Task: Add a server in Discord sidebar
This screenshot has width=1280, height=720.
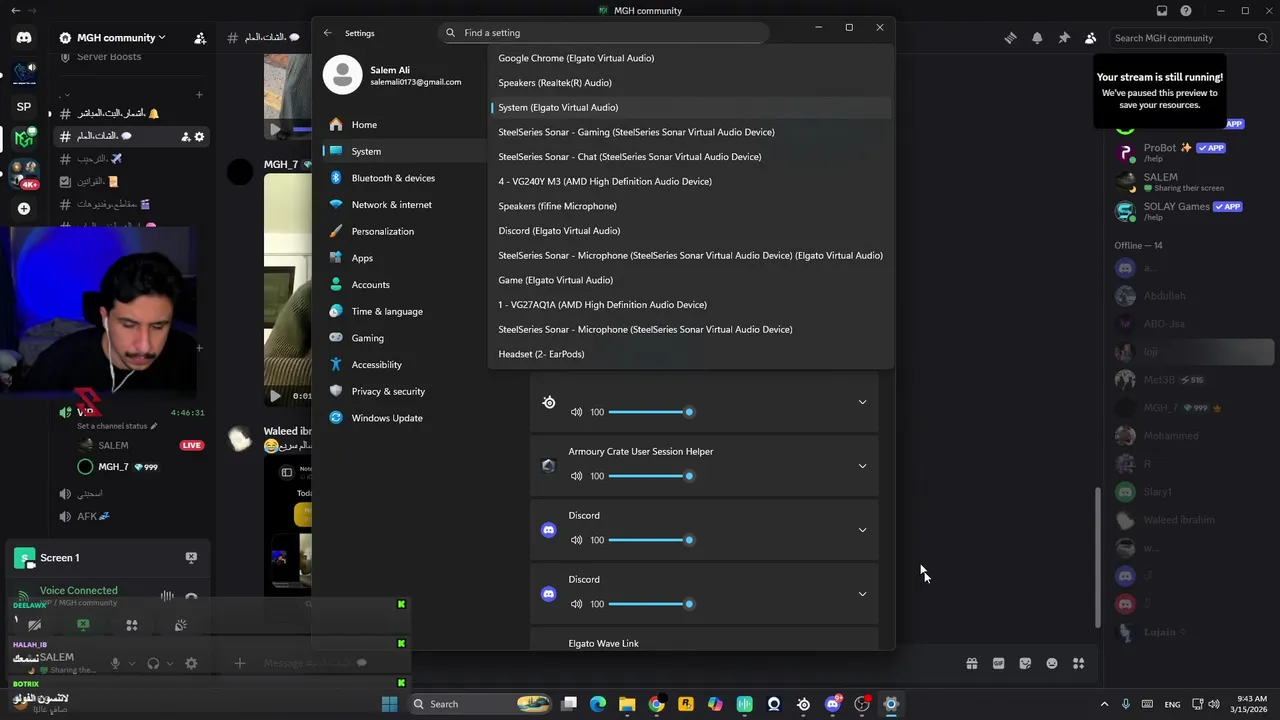Action: click(x=24, y=208)
